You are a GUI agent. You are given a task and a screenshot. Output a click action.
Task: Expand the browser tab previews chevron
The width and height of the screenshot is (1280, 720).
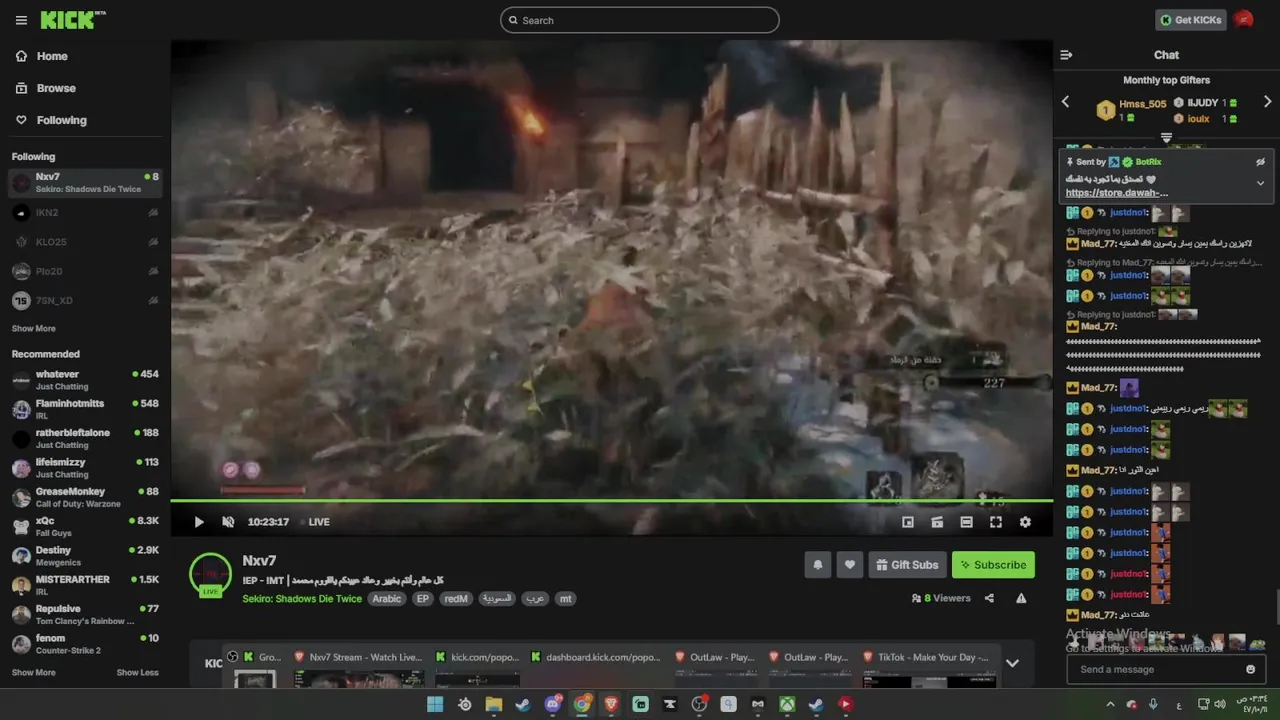tap(1012, 663)
